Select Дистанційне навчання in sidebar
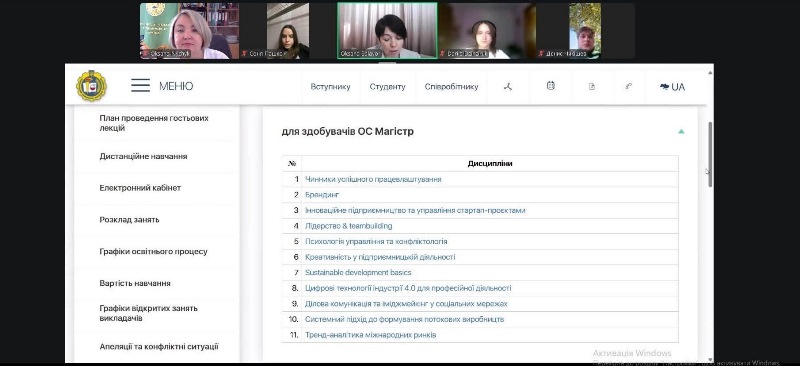 pos(143,156)
